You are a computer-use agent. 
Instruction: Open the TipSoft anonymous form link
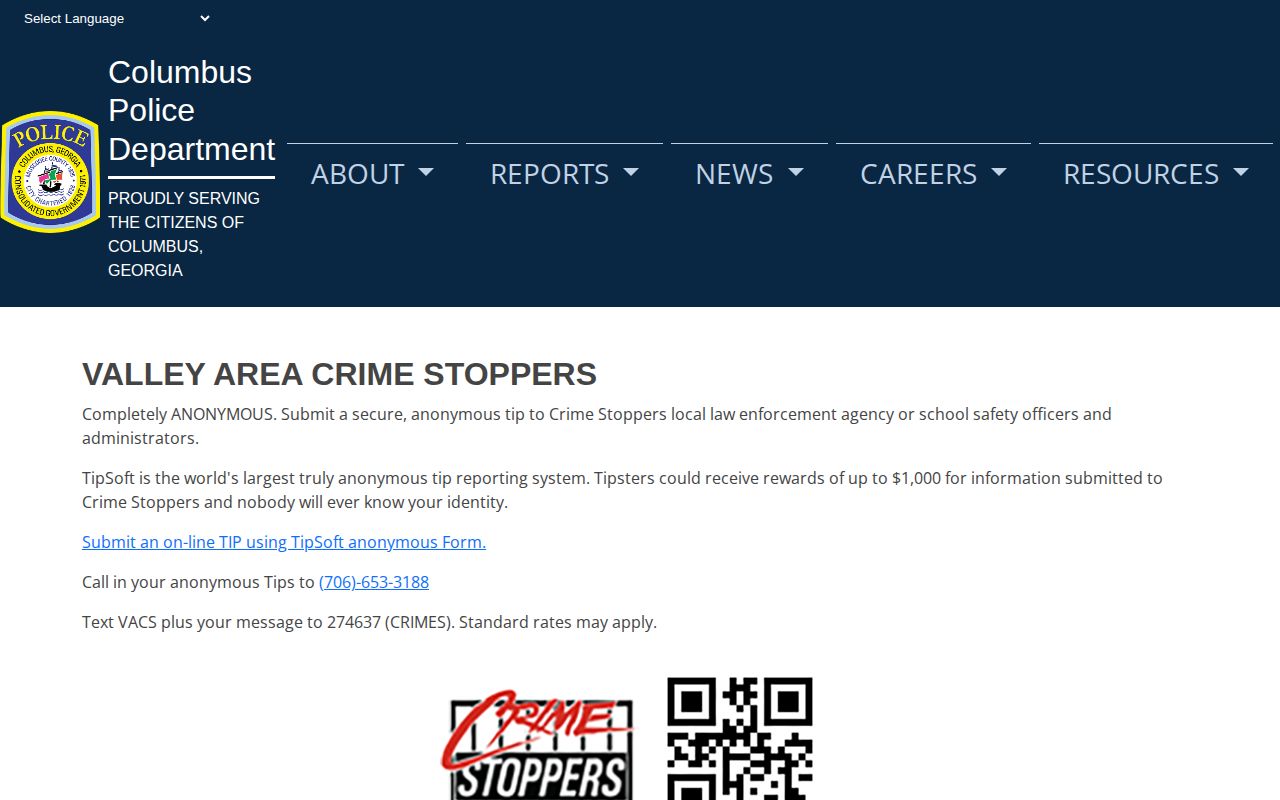[x=284, y=542]
